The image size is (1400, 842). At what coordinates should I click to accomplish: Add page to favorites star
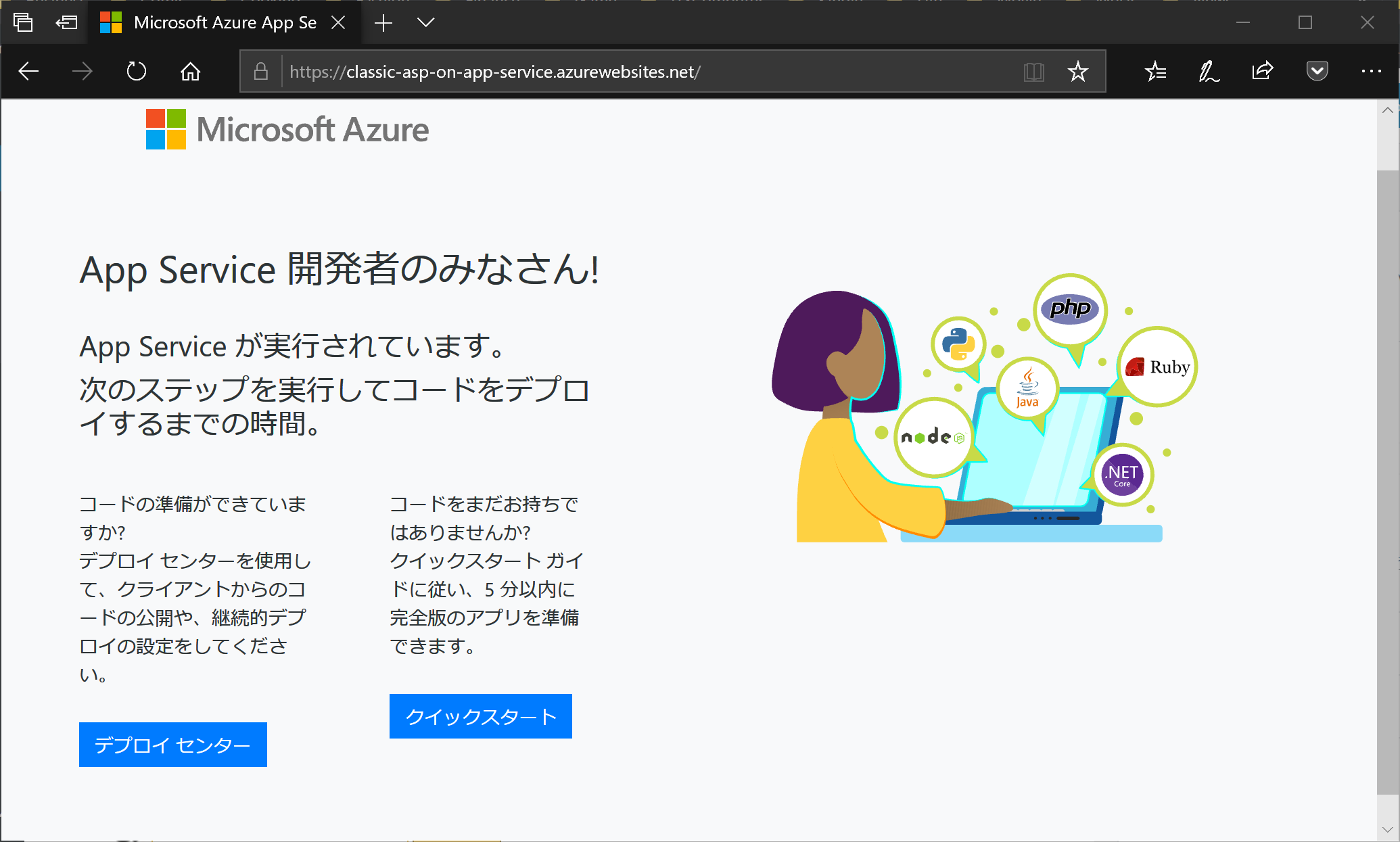pyautogui.click(x=1078, y=71)
